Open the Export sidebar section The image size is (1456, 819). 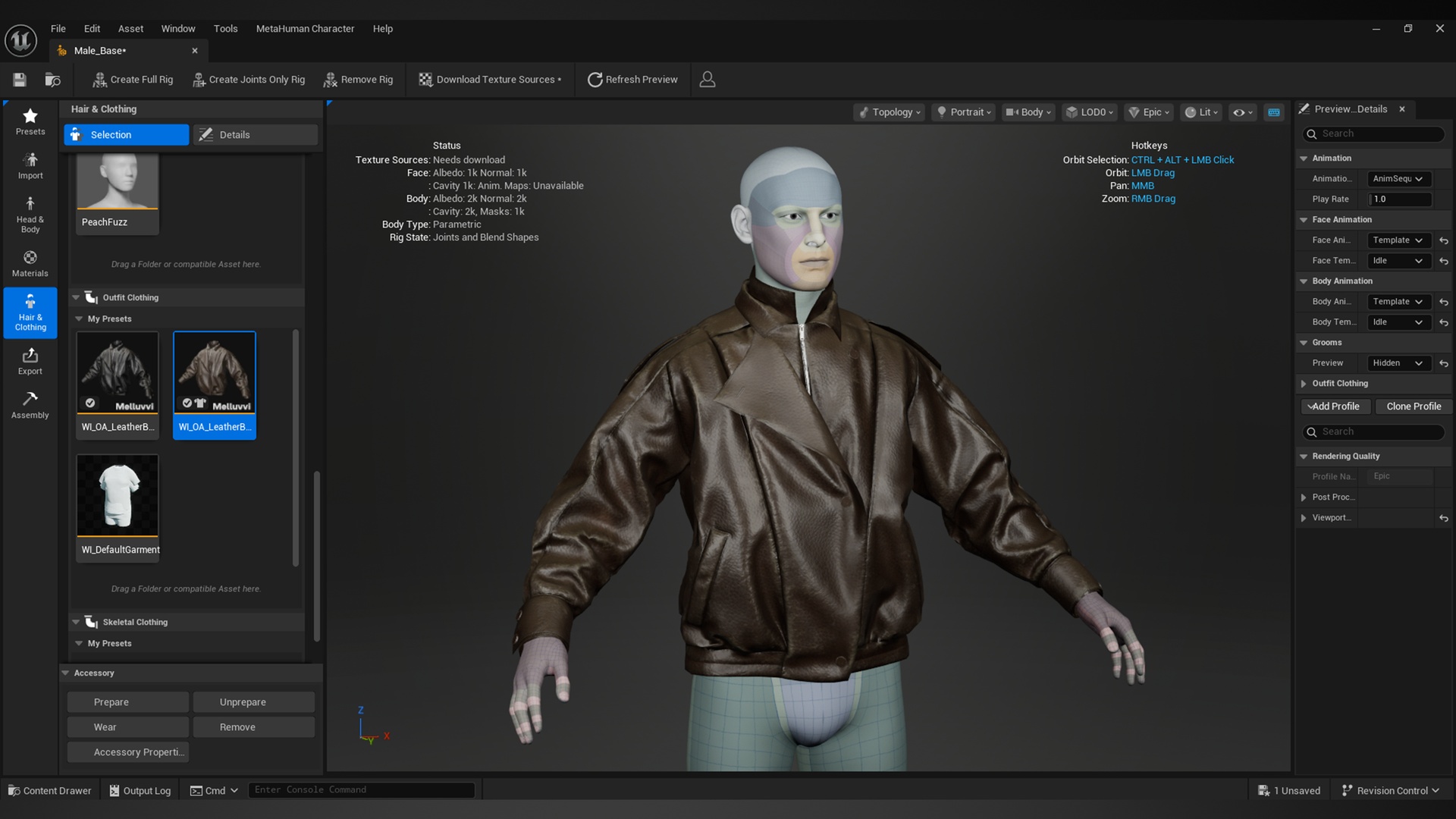click(x=30, y=361)
